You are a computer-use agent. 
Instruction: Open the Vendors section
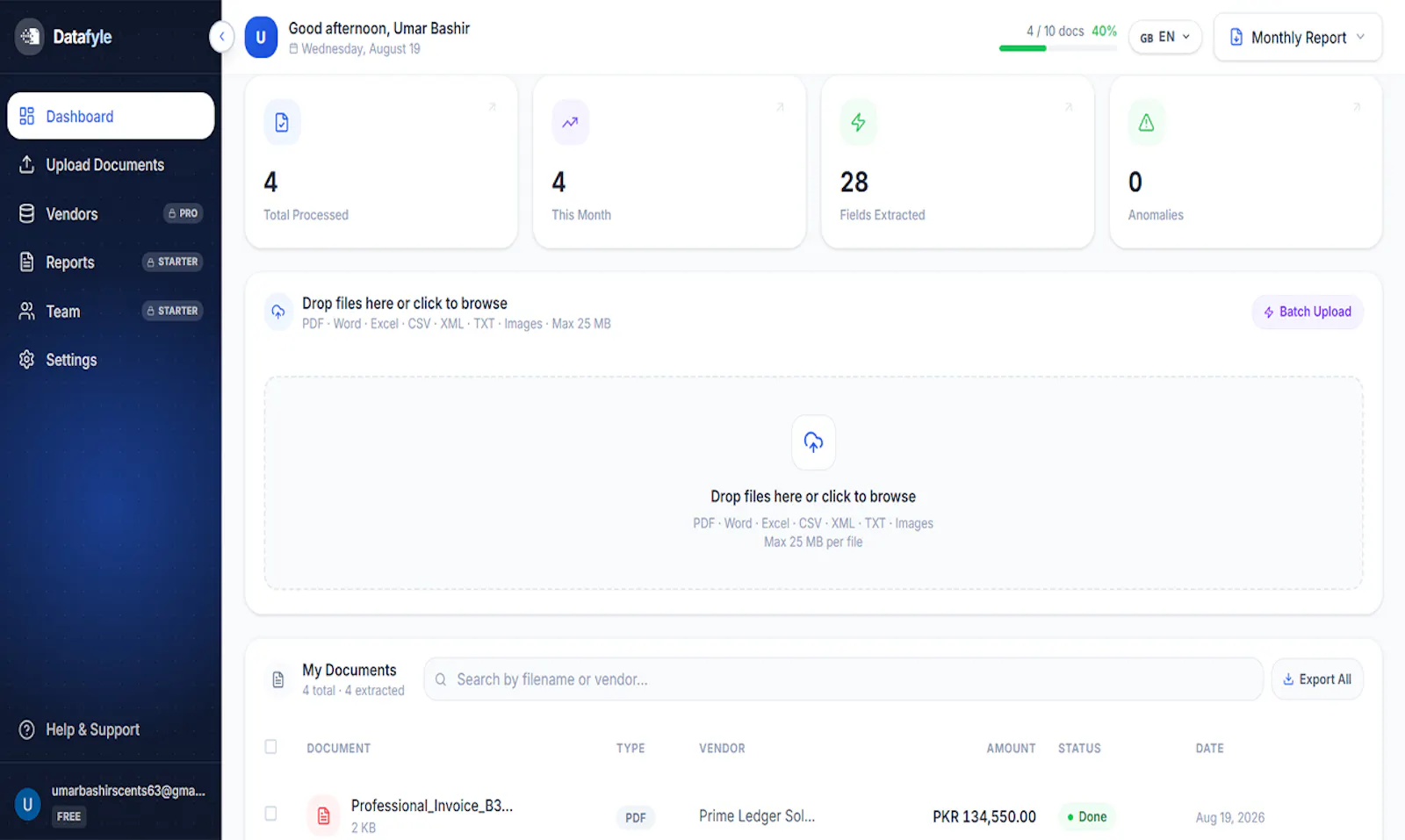111,213
